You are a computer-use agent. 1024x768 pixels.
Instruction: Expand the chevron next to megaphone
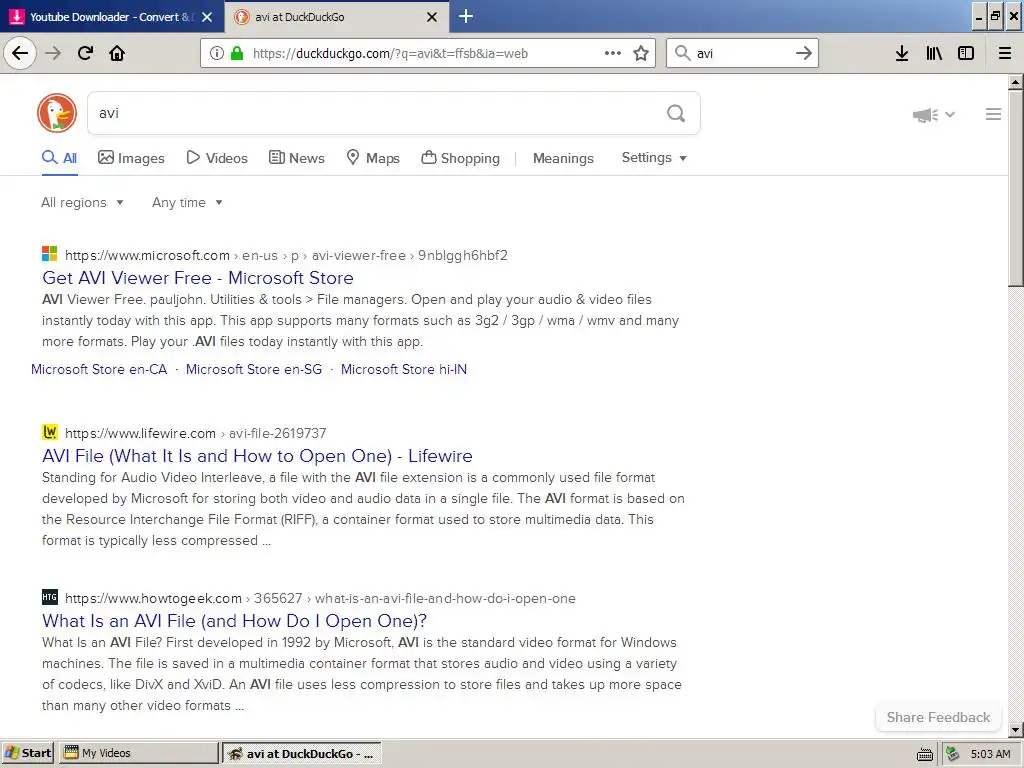[x=950, y=115]
